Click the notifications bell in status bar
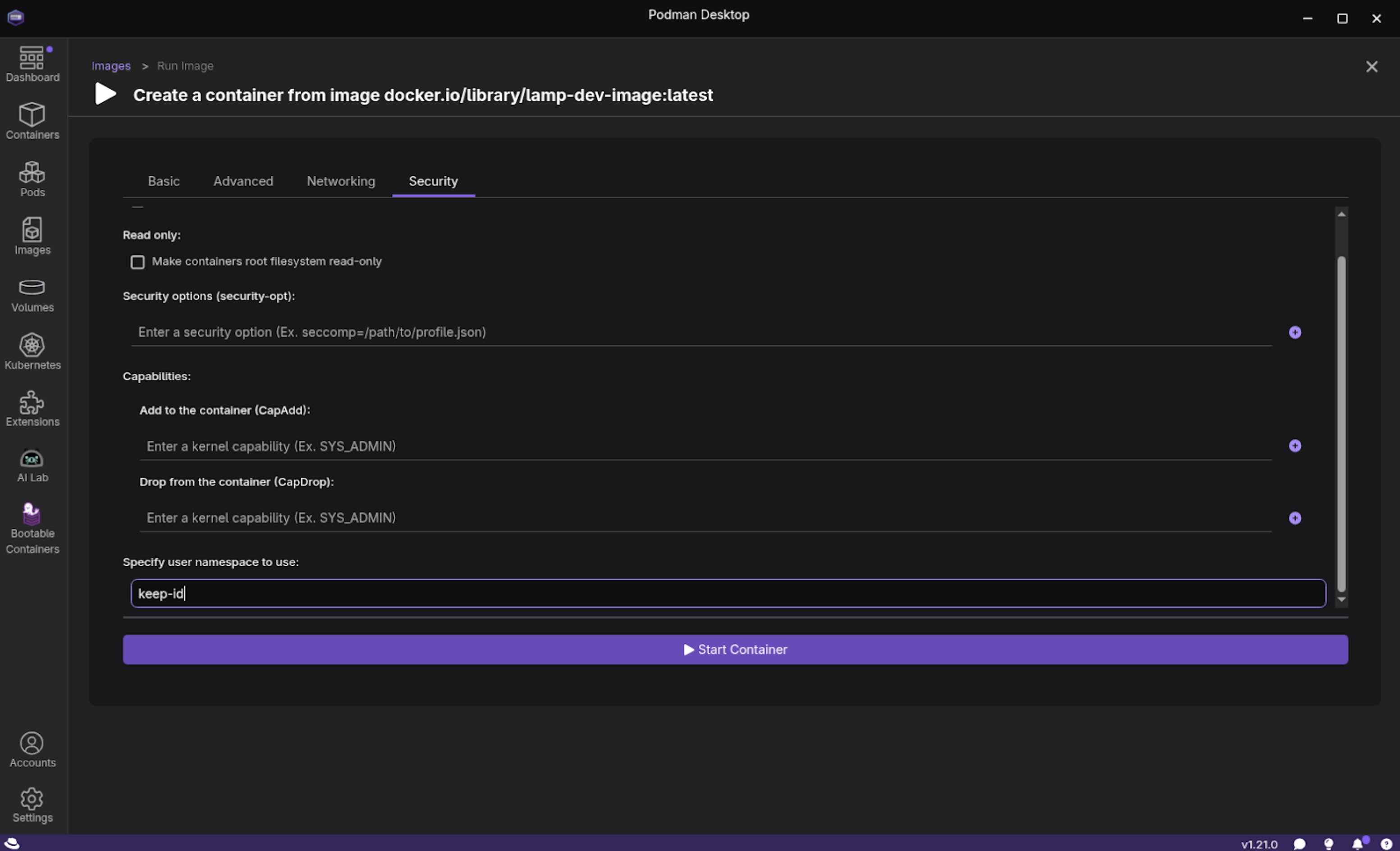The width and height of the screenshot is (1400, 851). (1357, 844)
